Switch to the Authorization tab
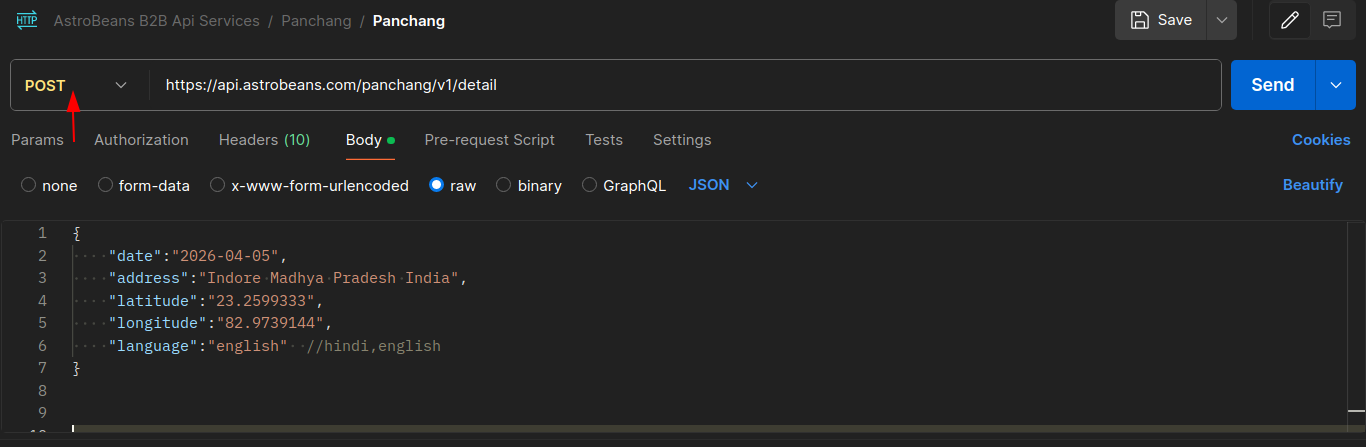 coord(141,140)
